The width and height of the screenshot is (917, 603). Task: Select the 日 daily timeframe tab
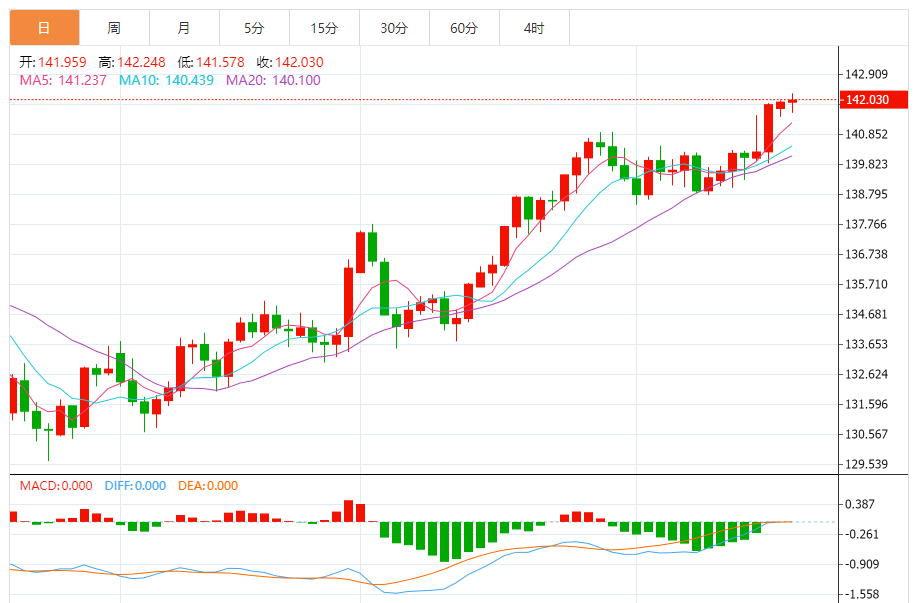tap(44, 27)
